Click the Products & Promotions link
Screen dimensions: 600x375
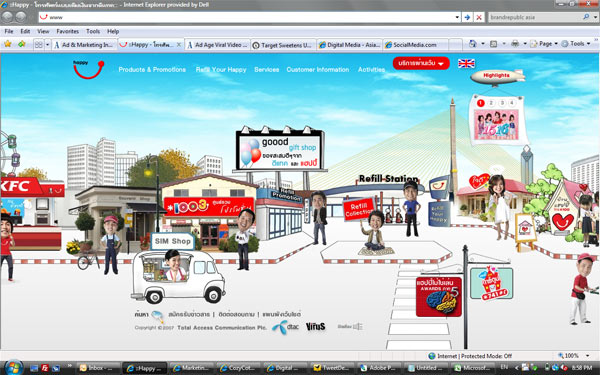152,70
